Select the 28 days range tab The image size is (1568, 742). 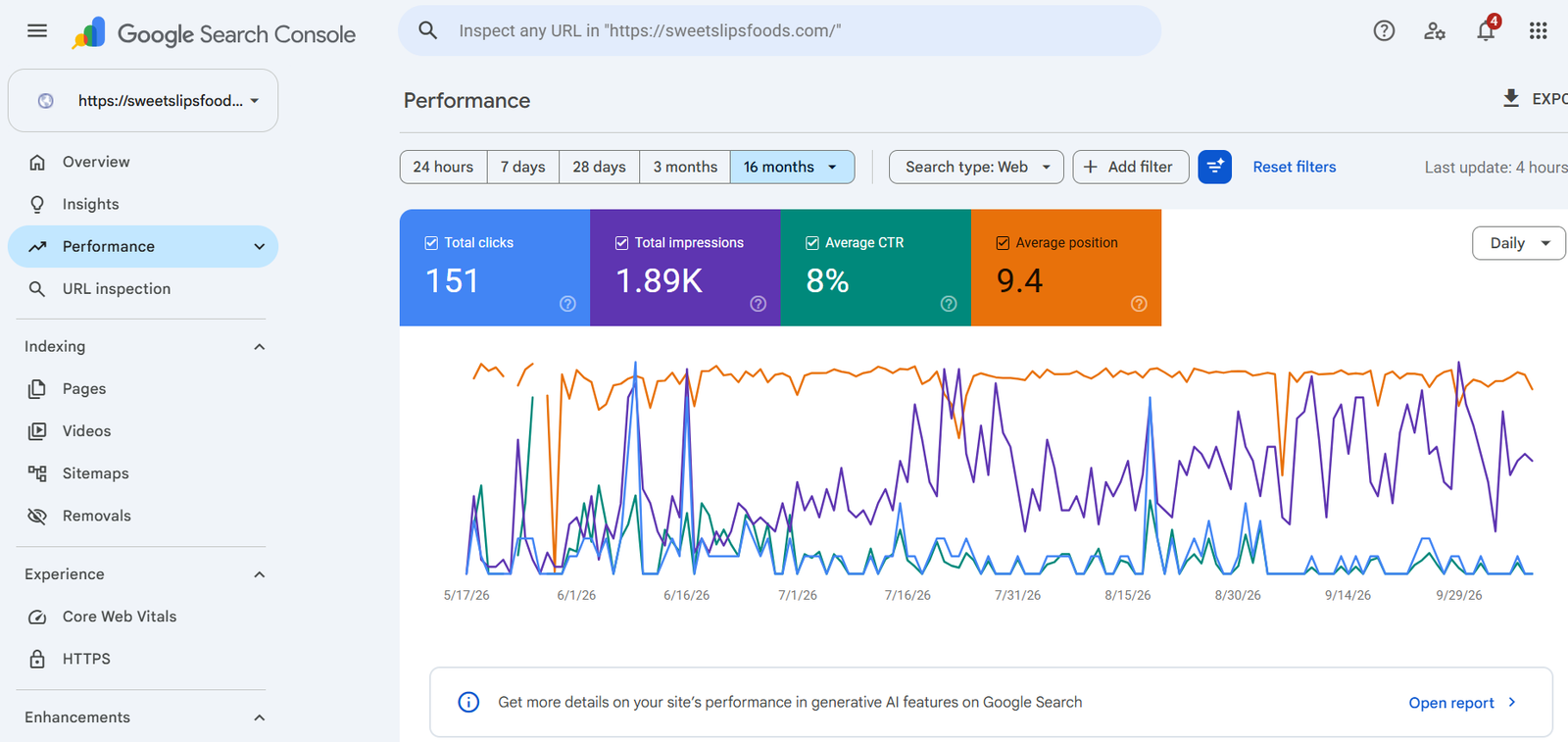tap(599, 167)
